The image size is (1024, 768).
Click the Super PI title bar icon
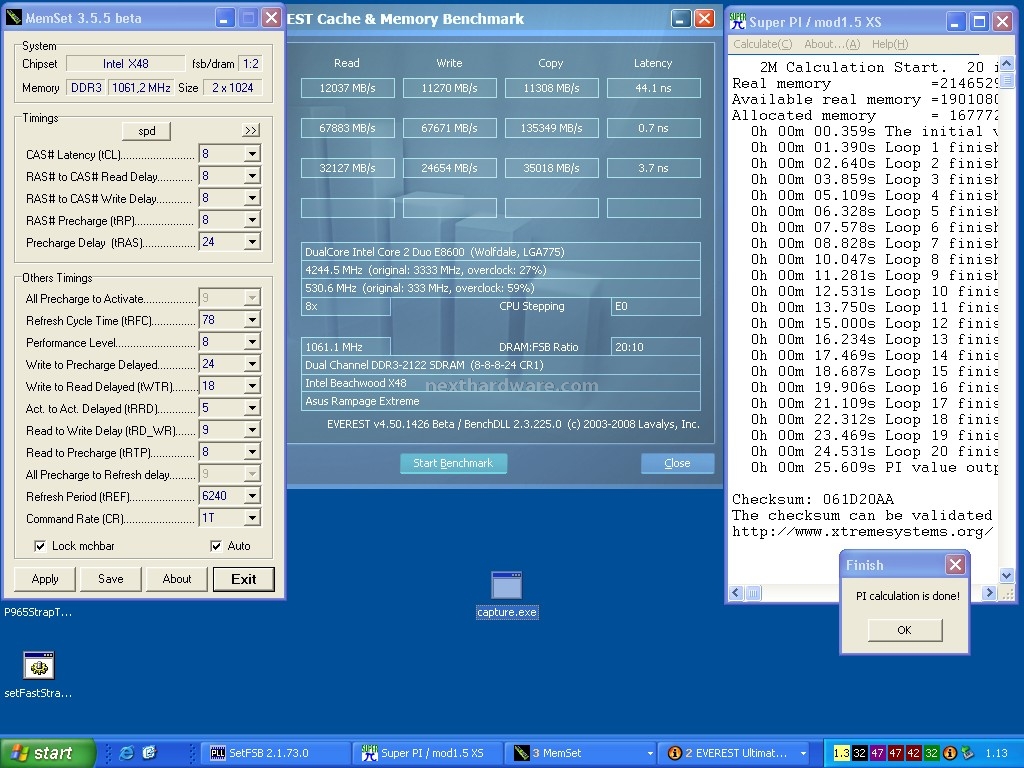click(x=737, y=22)
